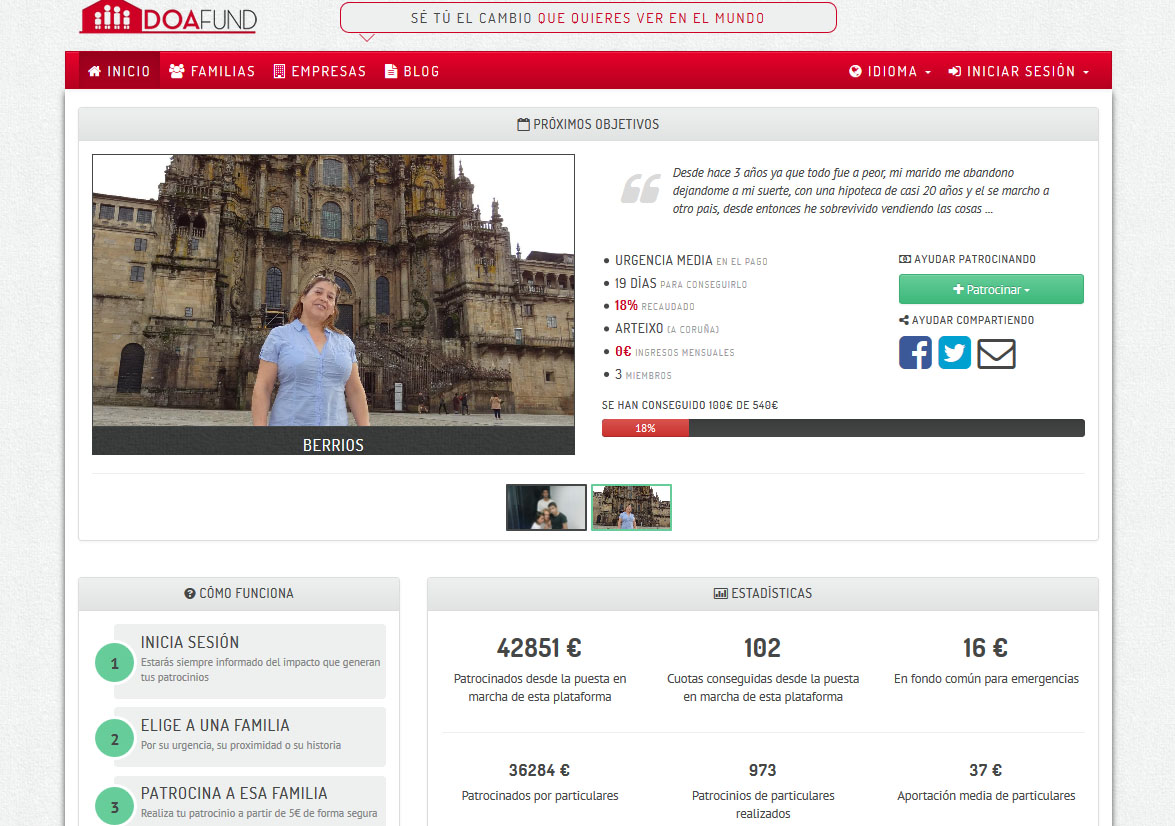Screen dimensions: 1175x826
Task: Click the globe icon beside Idioma
Action: click(x=855, y=71)
